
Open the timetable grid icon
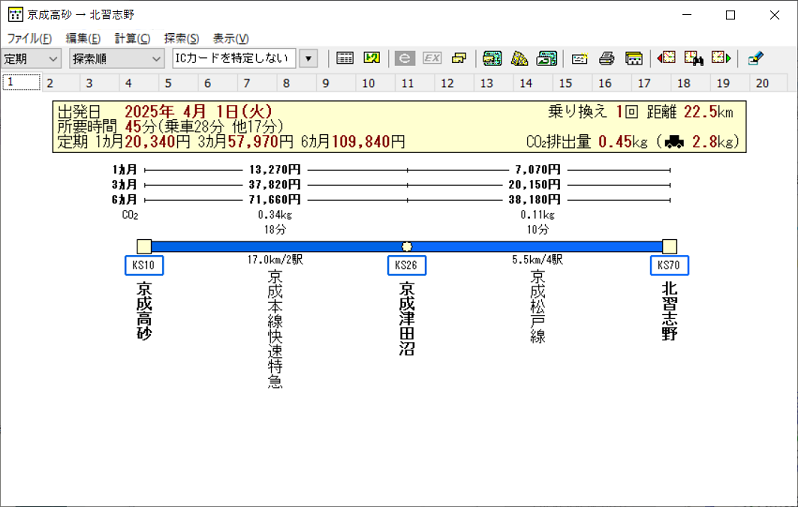345,59
